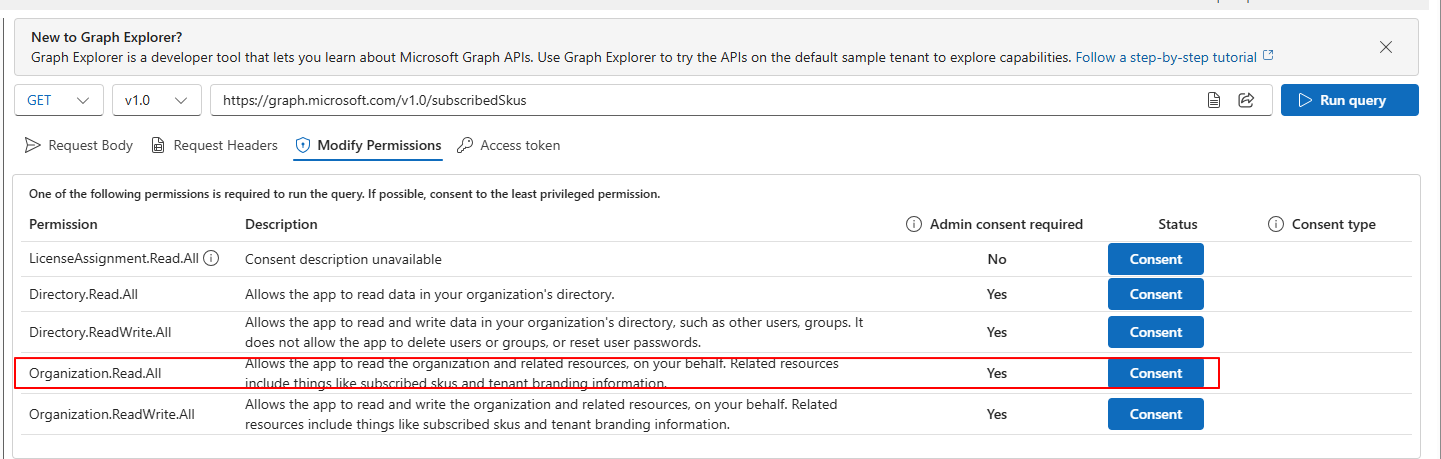Click the Run query button
The width and height of the screenshot is (1441, 459).
(x=1349, y=100)
